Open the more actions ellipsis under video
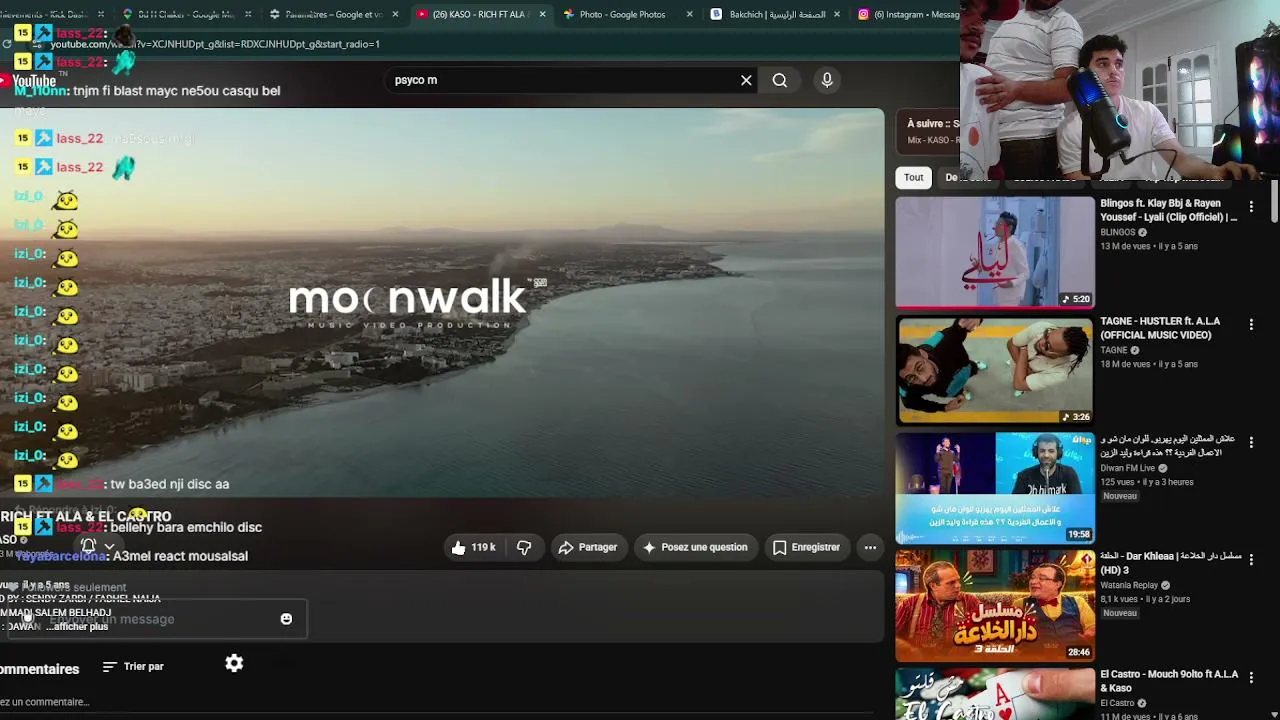Viewport: 1280px width, 720px height. click(x=870, y=547)
